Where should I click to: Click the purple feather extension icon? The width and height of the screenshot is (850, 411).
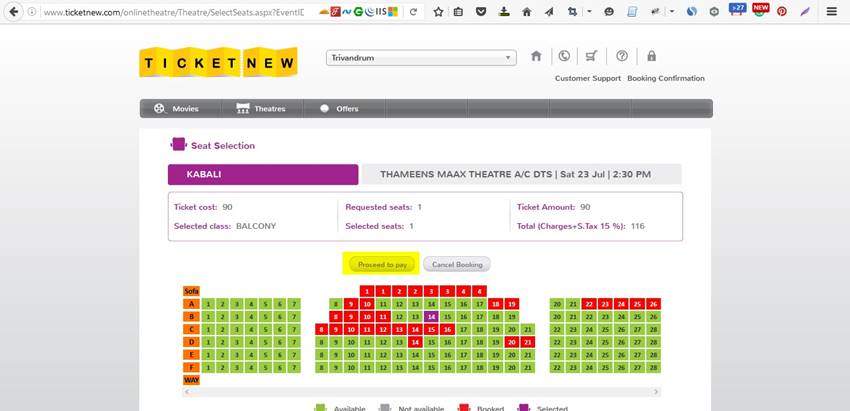[804, 11]
